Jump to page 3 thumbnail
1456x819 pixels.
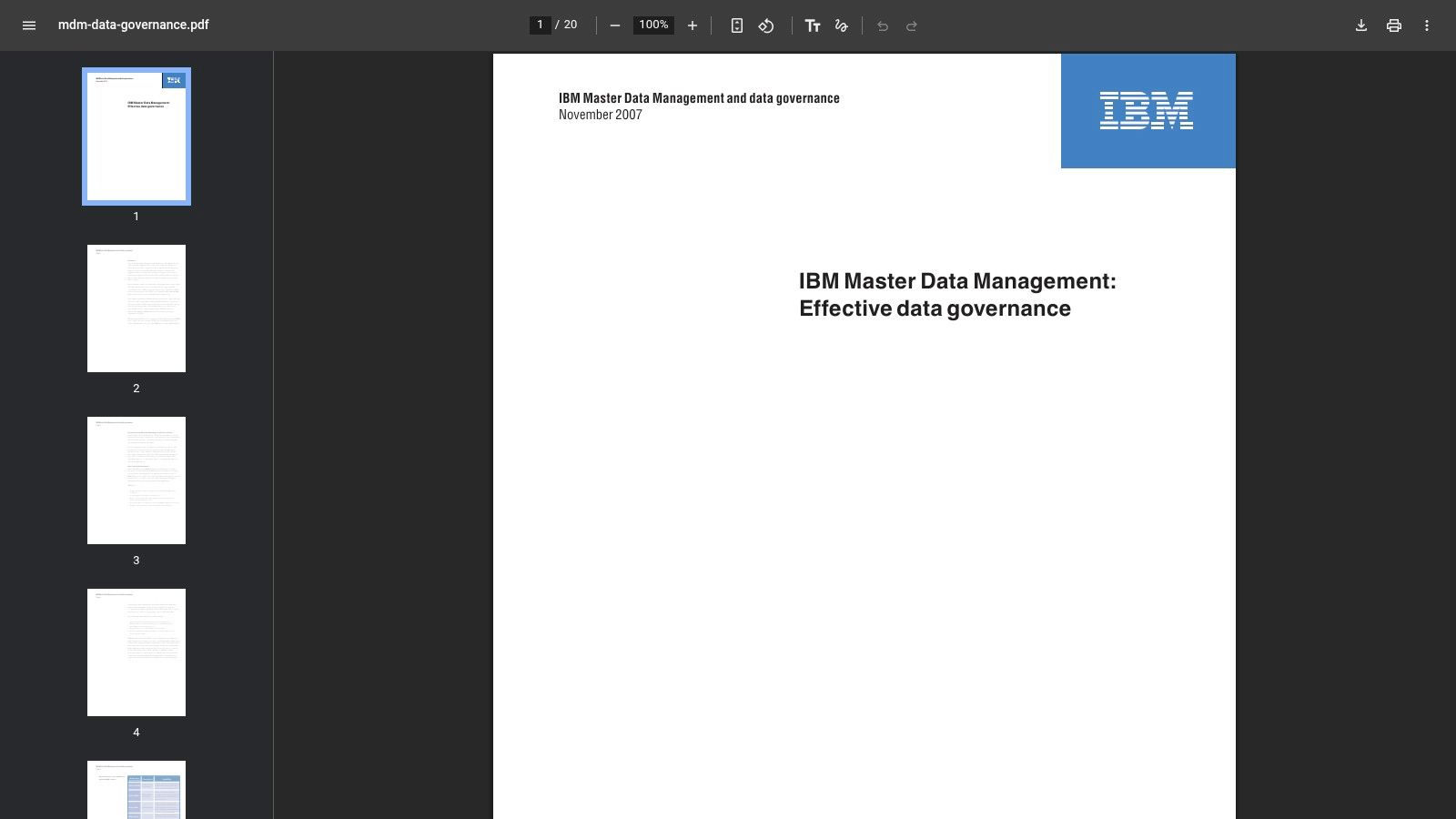point(136,480)
